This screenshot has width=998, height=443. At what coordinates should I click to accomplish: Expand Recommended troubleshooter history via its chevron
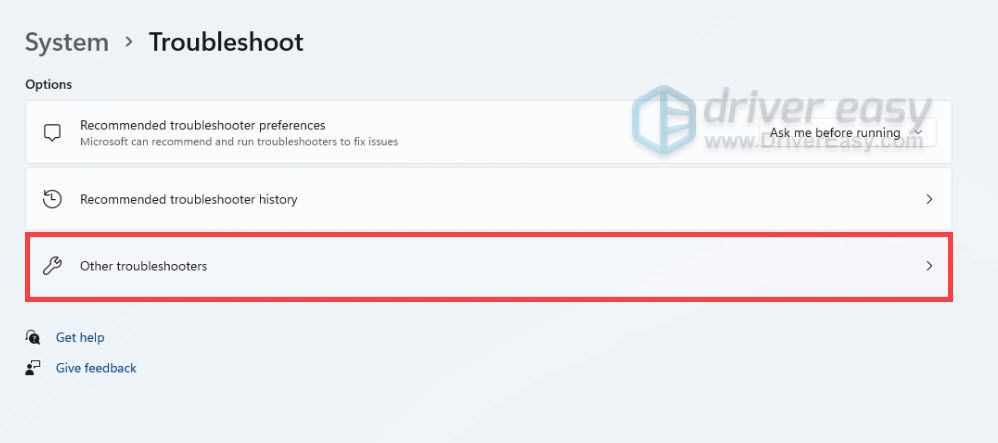tap(929, 199)
